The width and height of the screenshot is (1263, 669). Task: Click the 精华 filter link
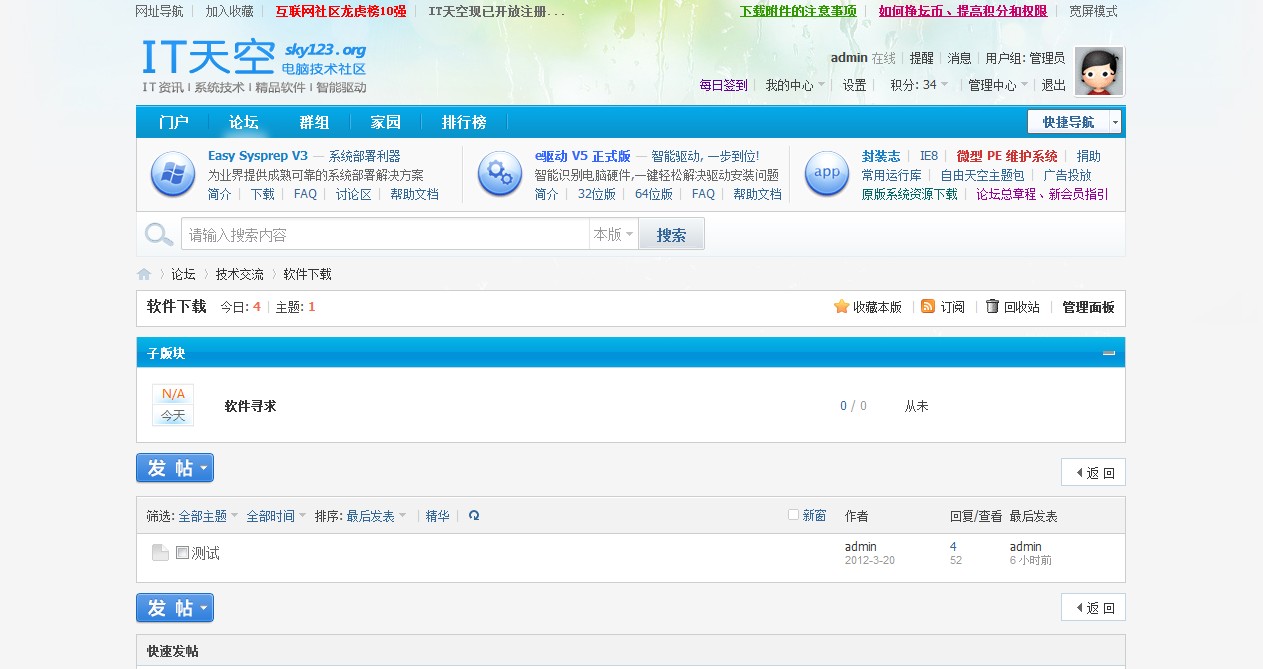(437, 516)
